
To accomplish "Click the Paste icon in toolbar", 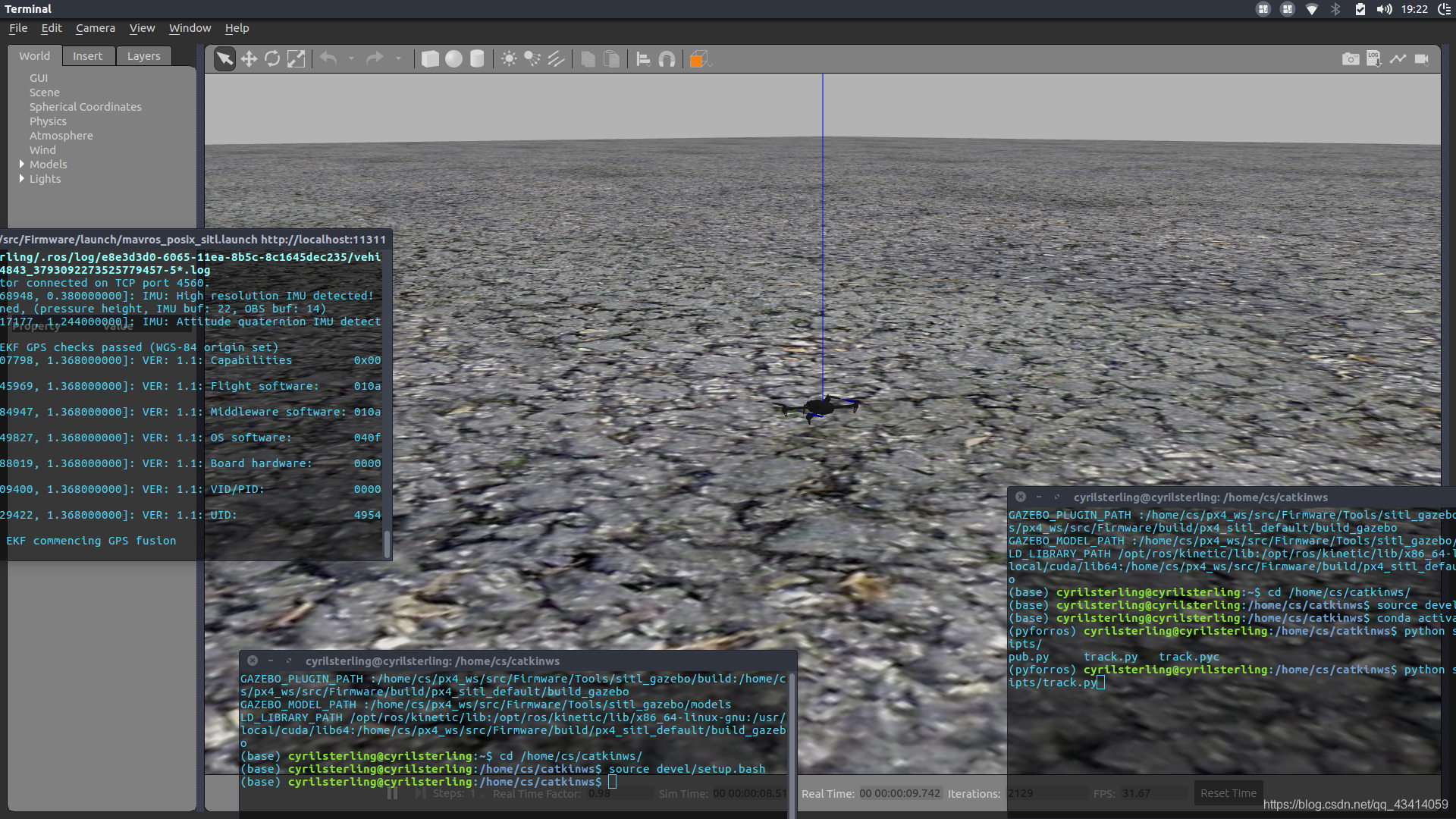I will [x=611, y=59].
